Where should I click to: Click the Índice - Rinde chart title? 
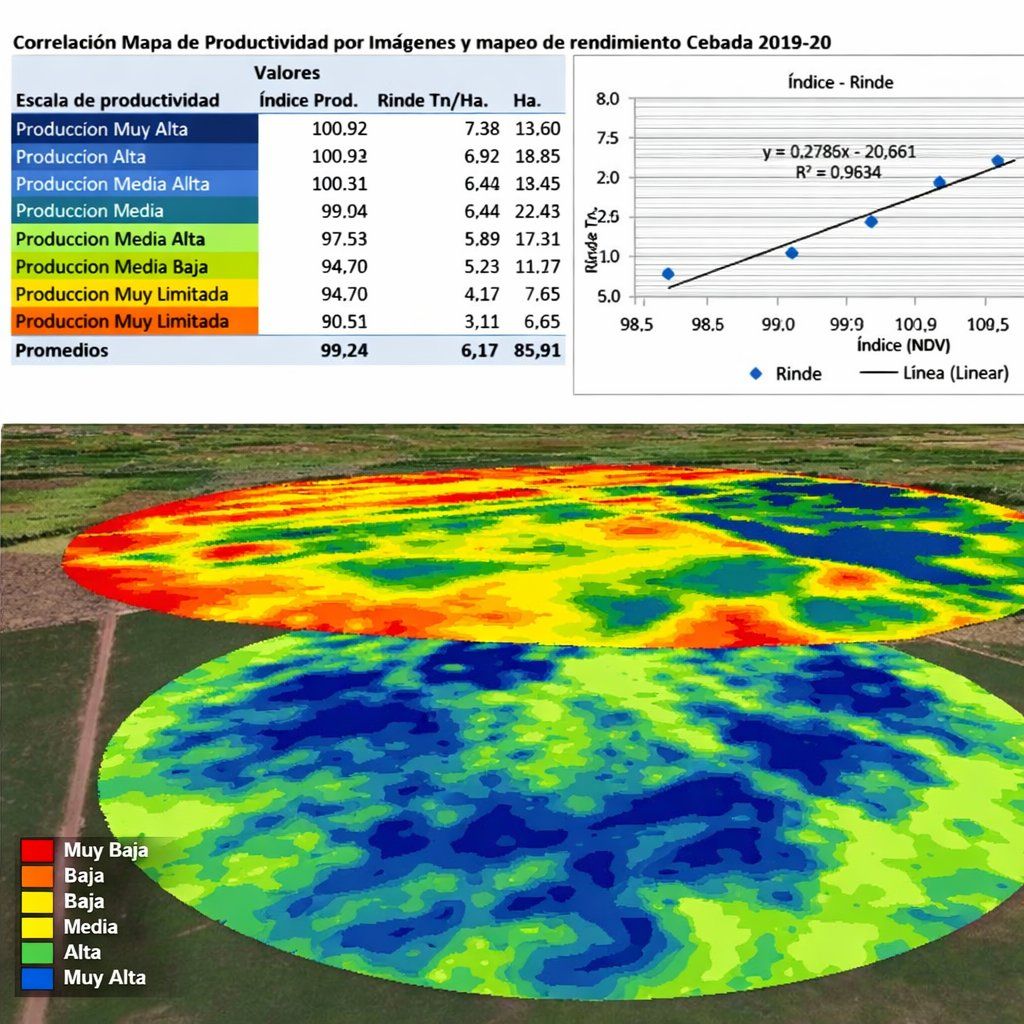coord(840,83)
